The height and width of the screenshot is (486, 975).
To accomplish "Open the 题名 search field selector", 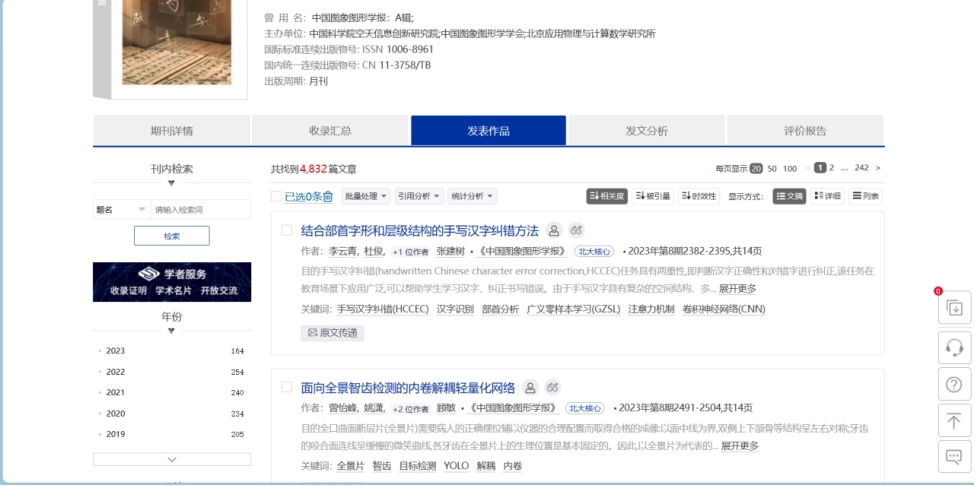I will (122, 209).
